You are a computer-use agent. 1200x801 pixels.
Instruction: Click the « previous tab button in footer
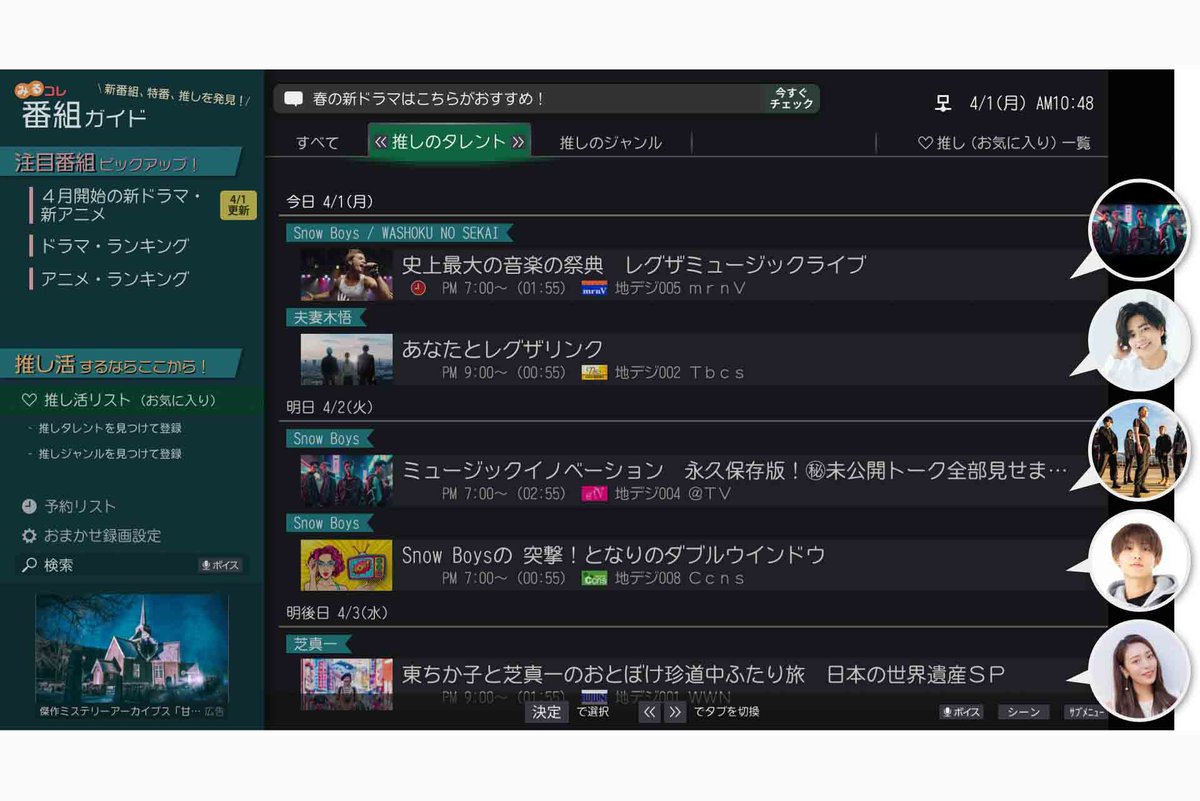(x=650, y=712)
